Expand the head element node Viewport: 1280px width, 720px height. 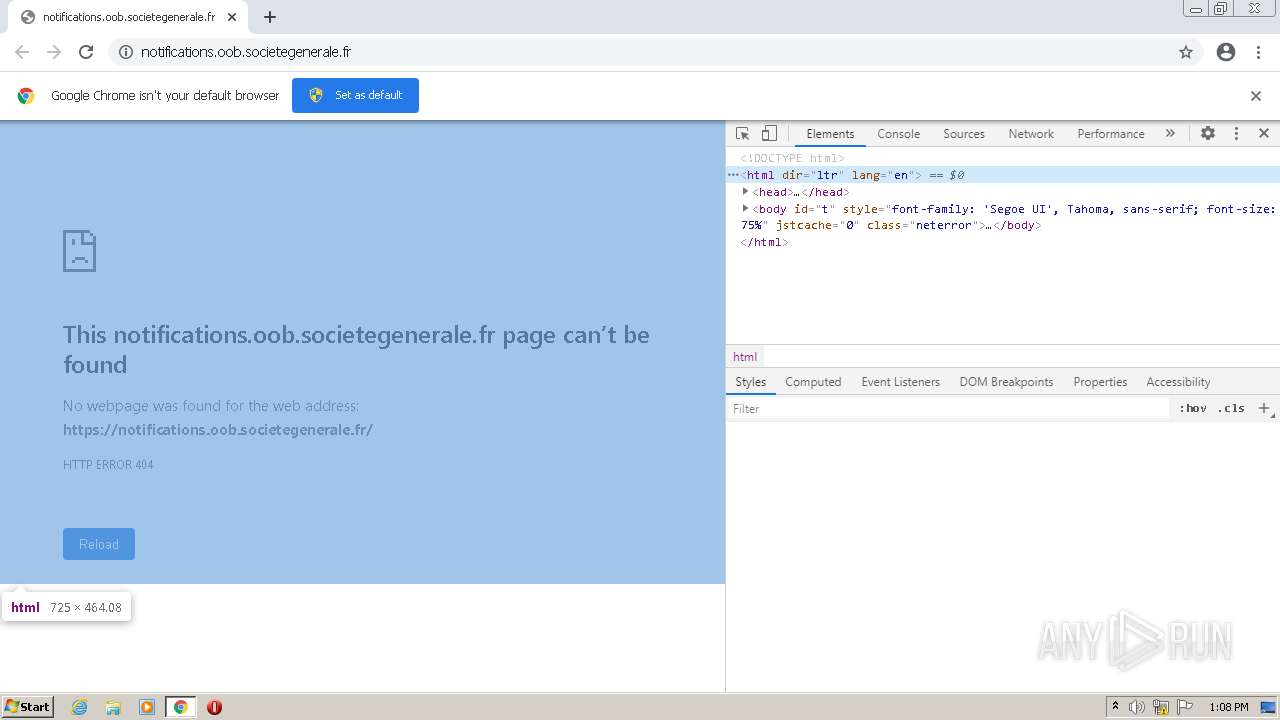745,191
